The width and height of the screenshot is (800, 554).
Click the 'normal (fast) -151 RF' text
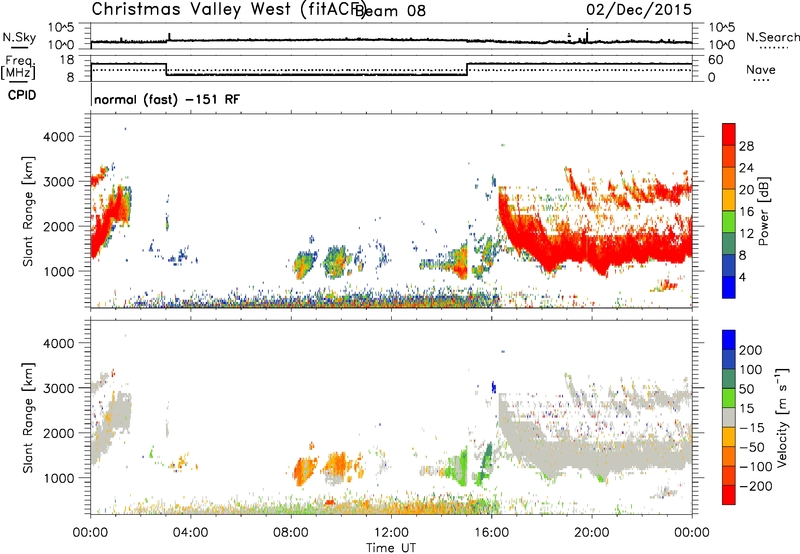pyautogui.click(x=167, y=99)
